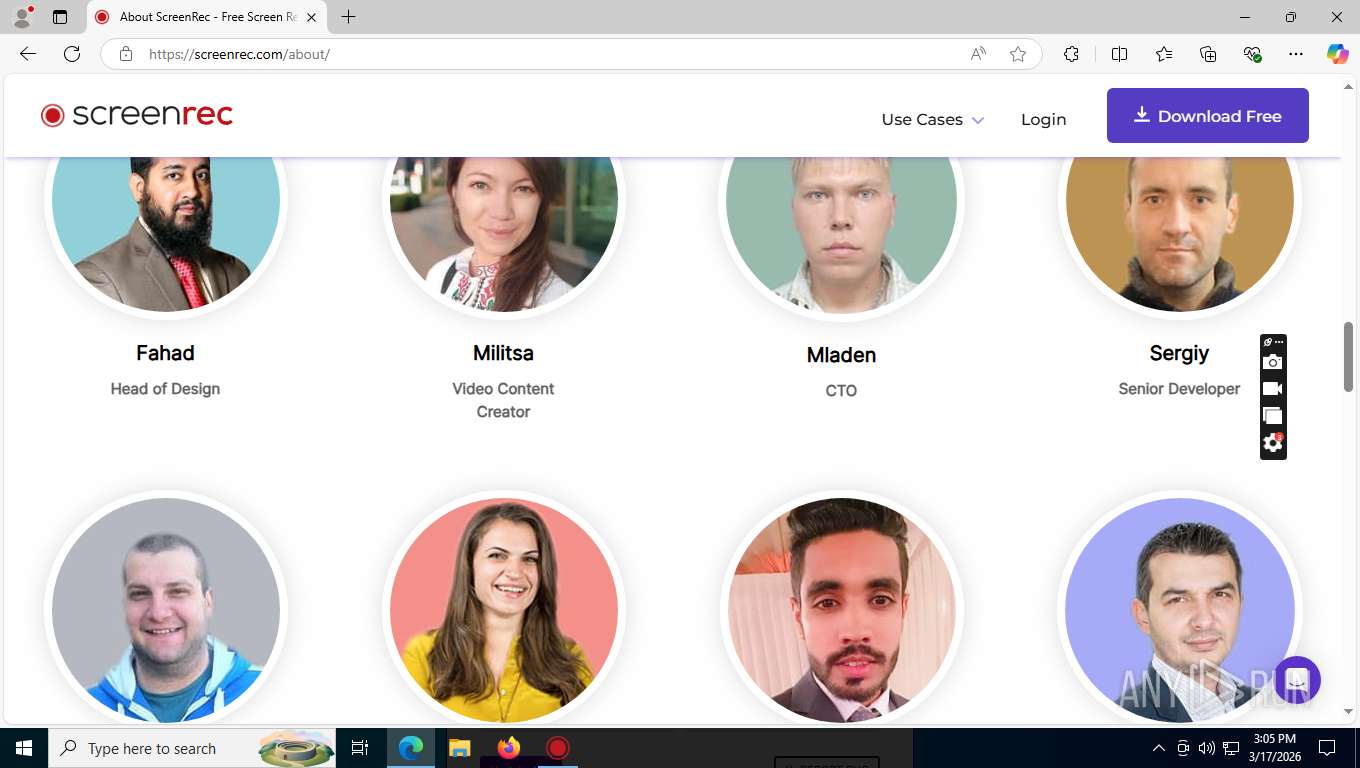This screenshot has height=768, width=1360.
Task: Open the tab actions menu icon
Action: tap(60, 17)
